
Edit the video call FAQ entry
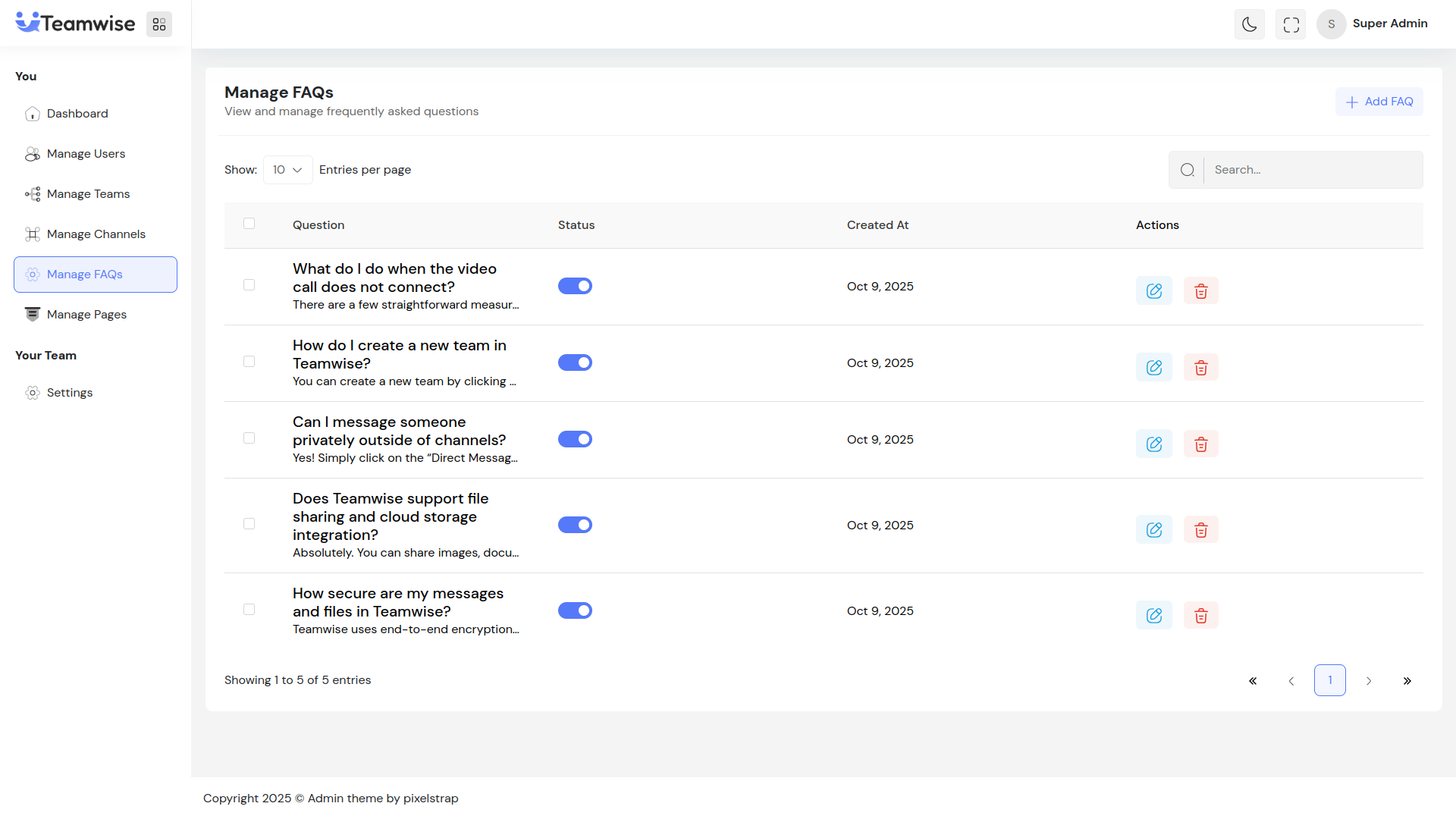click(1153, 290)
